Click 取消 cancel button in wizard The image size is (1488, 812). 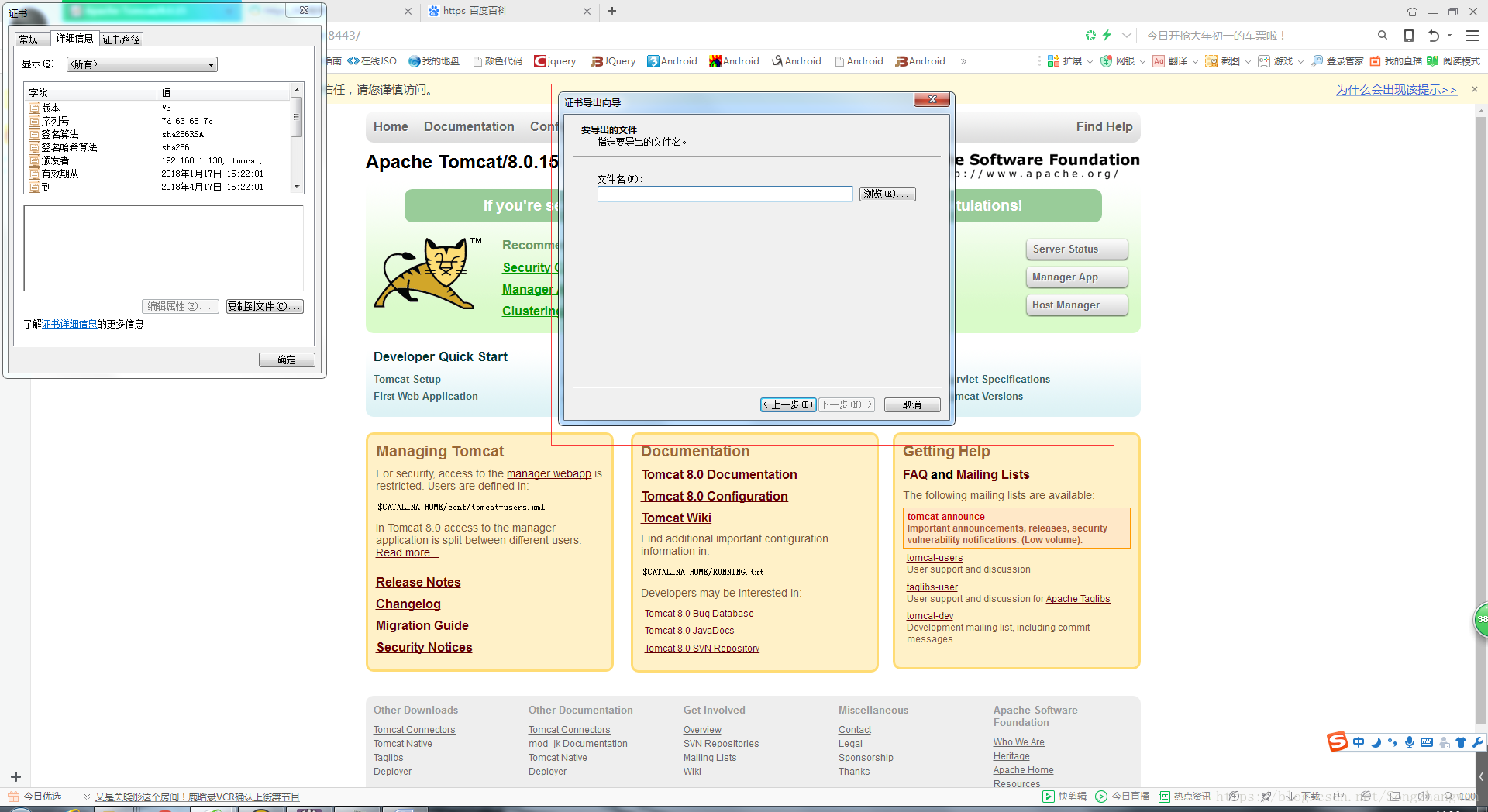pyautogui.click(x=912, y=404)
